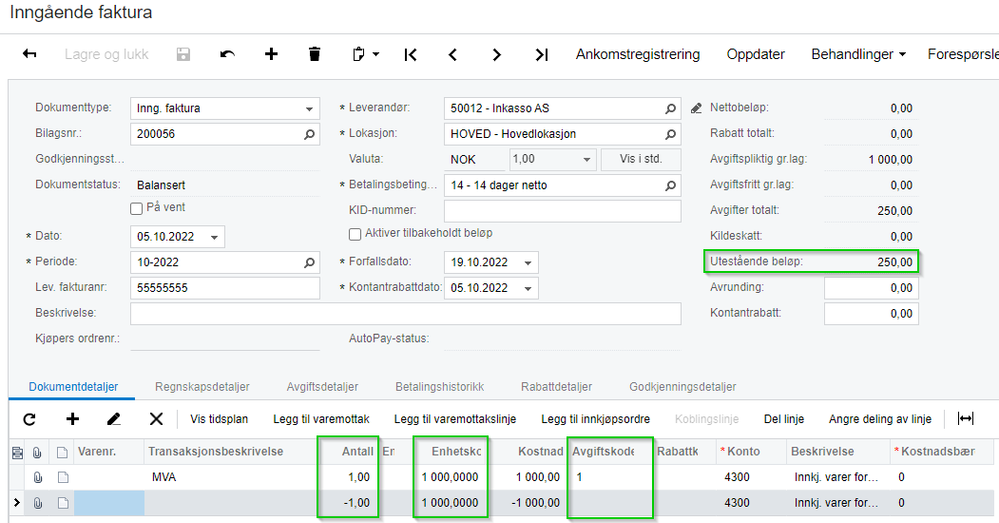
Task: Go to last record icon
Action: pyautogui.click(x=541, y=55)
